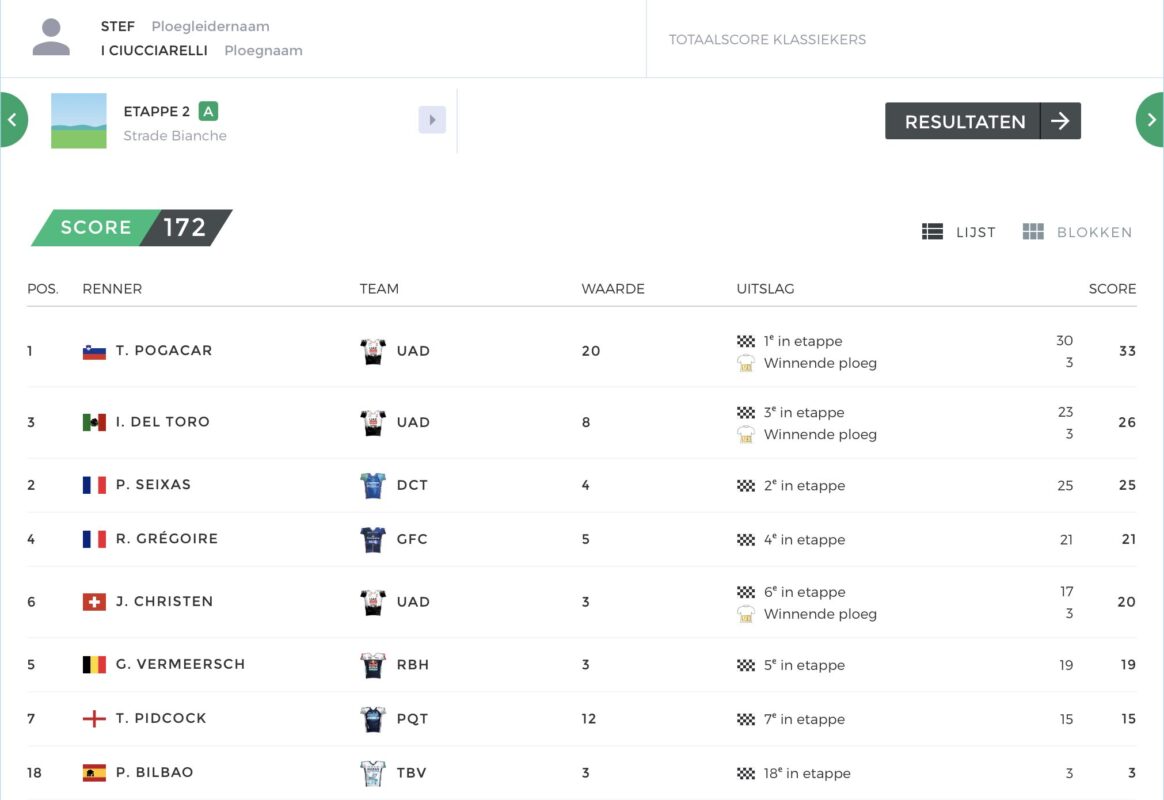Open rider G. VERMEERSCH
The height and width of the screenshot is (800, 1164).
pyautogui.click(x=180, y=663)
